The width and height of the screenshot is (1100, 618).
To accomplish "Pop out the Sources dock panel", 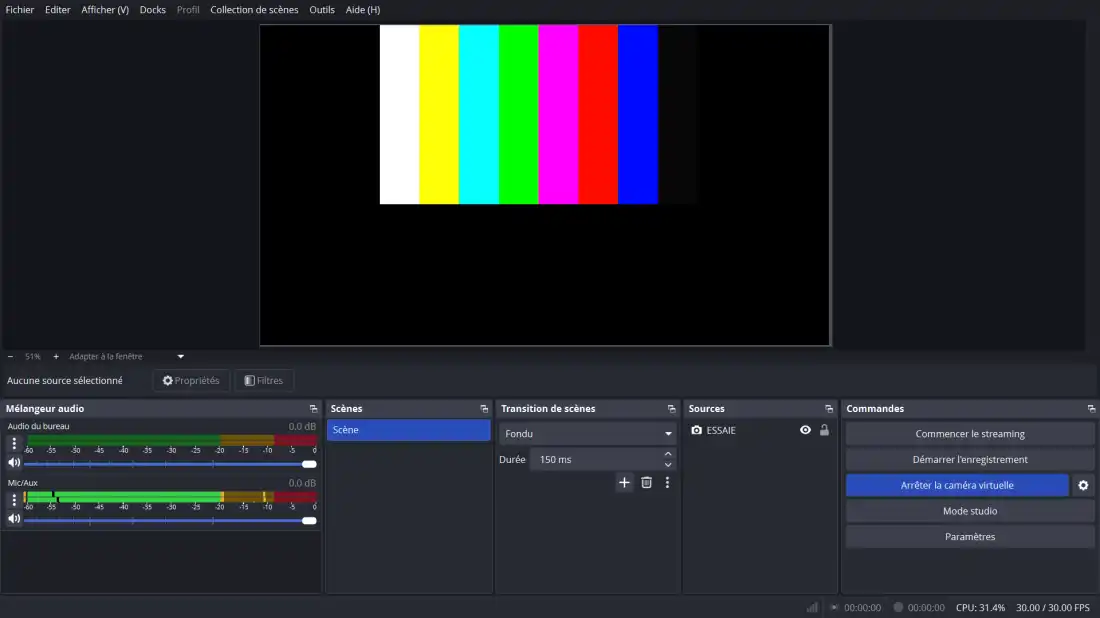I will [x=829, y=409].
